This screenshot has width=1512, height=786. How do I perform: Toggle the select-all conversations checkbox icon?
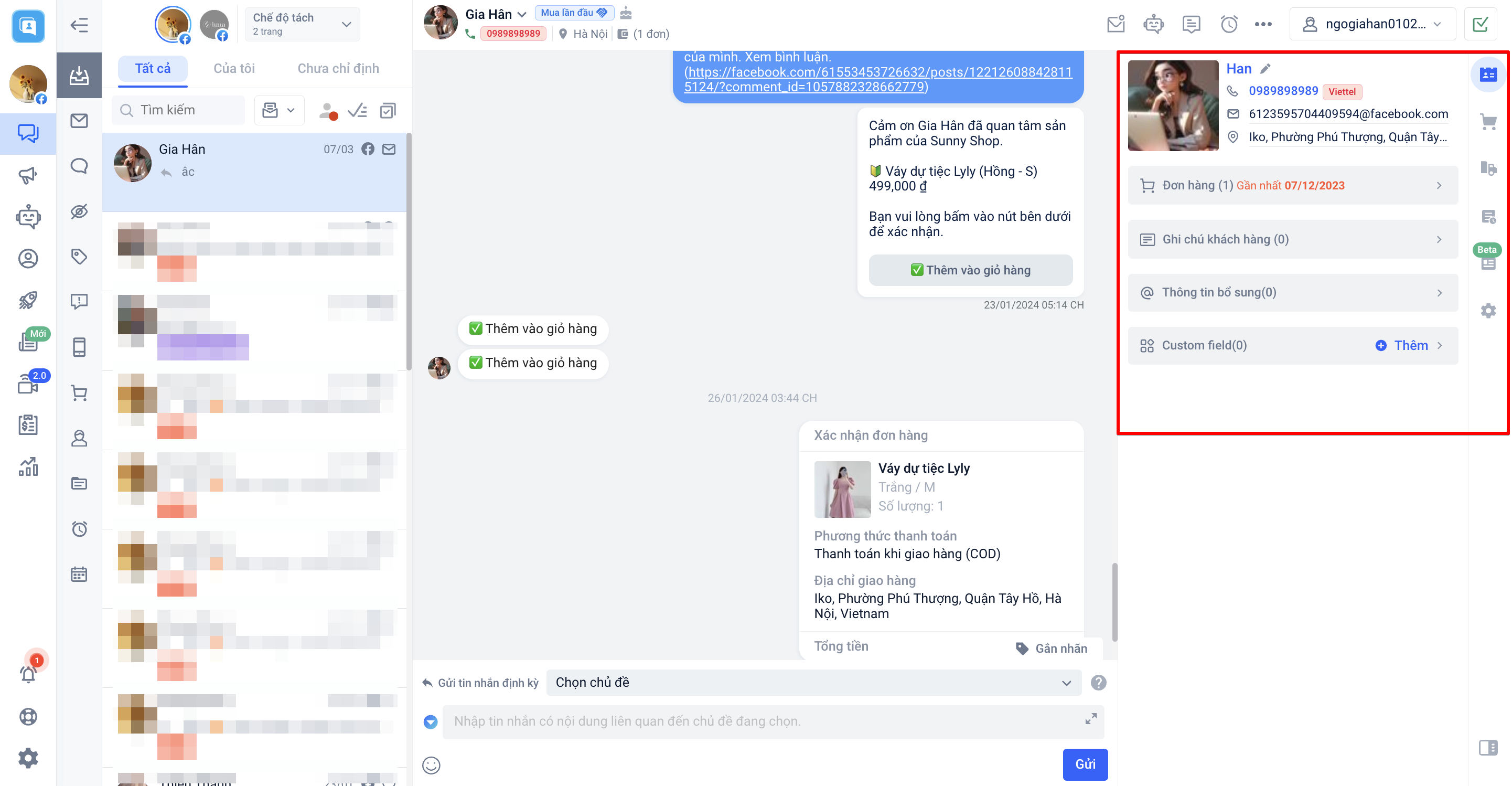click(x=388, y=110)
